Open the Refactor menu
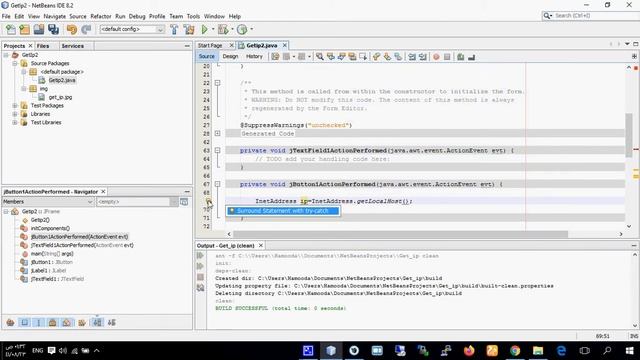Image resolution: width=640 pixels, height=360 pixels. coord(101,16)
